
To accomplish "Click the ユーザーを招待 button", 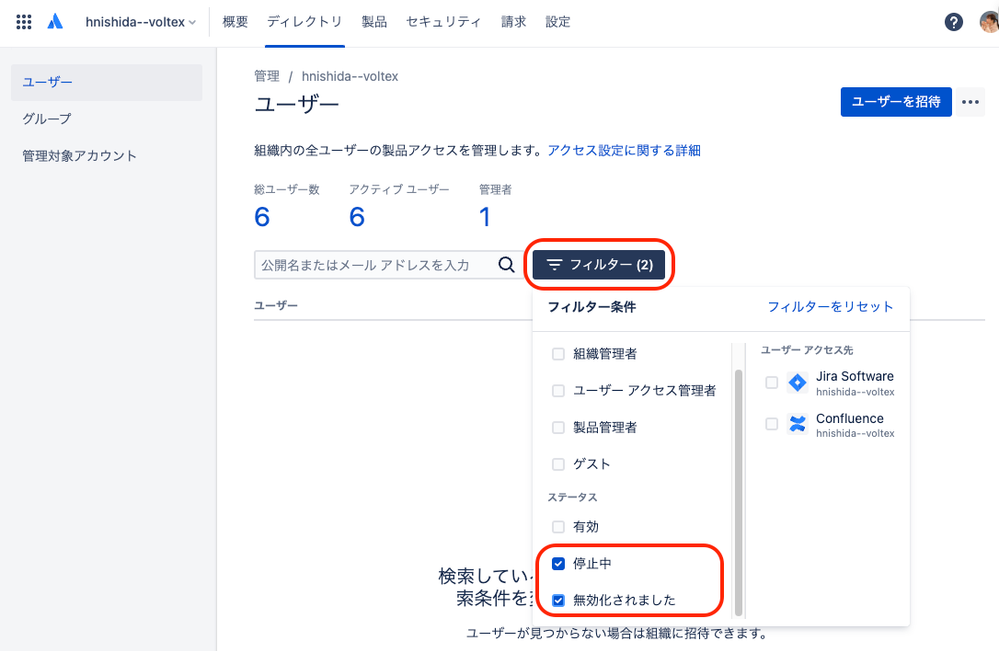I will 895,102.
